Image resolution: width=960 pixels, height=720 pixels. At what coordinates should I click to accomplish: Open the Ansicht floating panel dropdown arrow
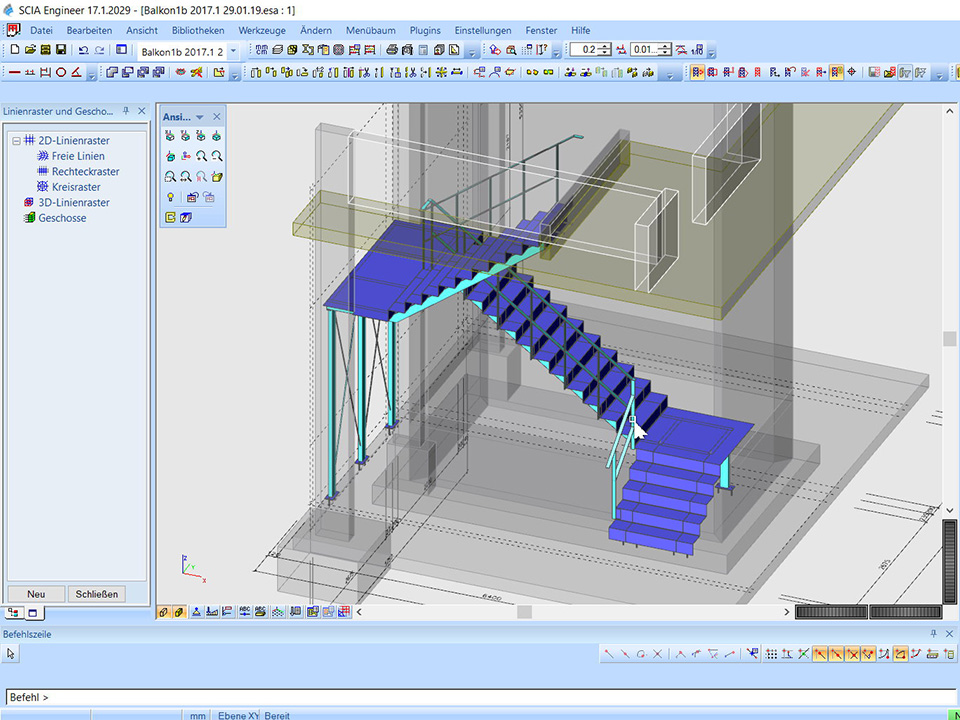pos(200,117)
